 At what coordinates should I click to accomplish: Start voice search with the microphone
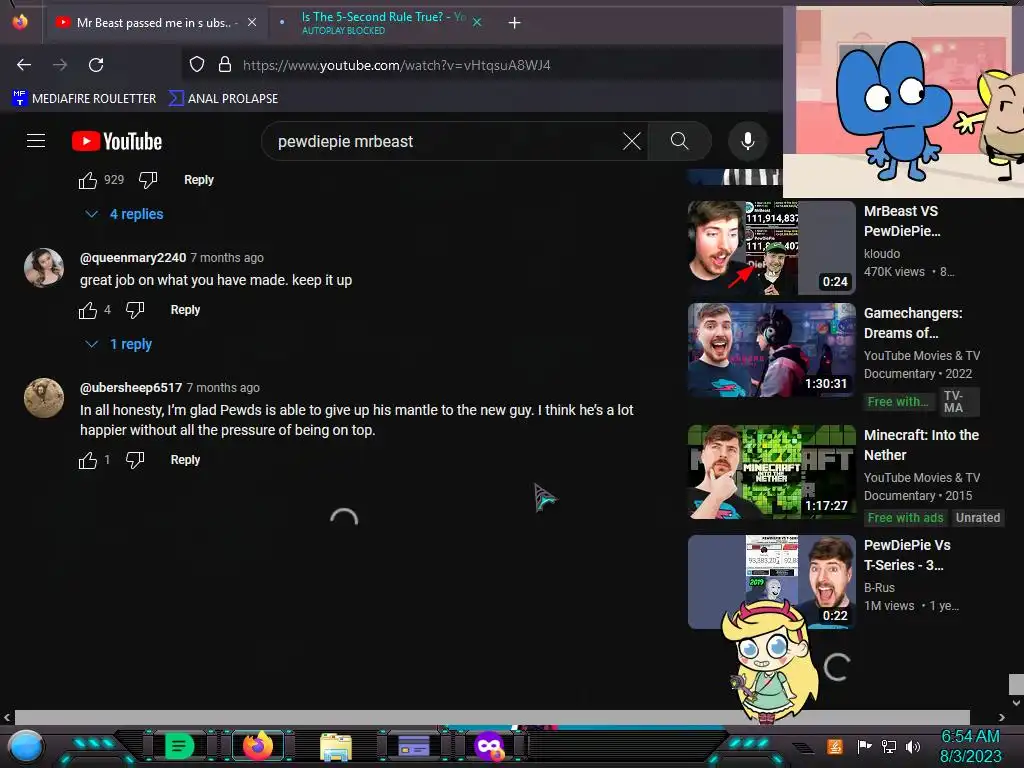[x=748, y=141]
